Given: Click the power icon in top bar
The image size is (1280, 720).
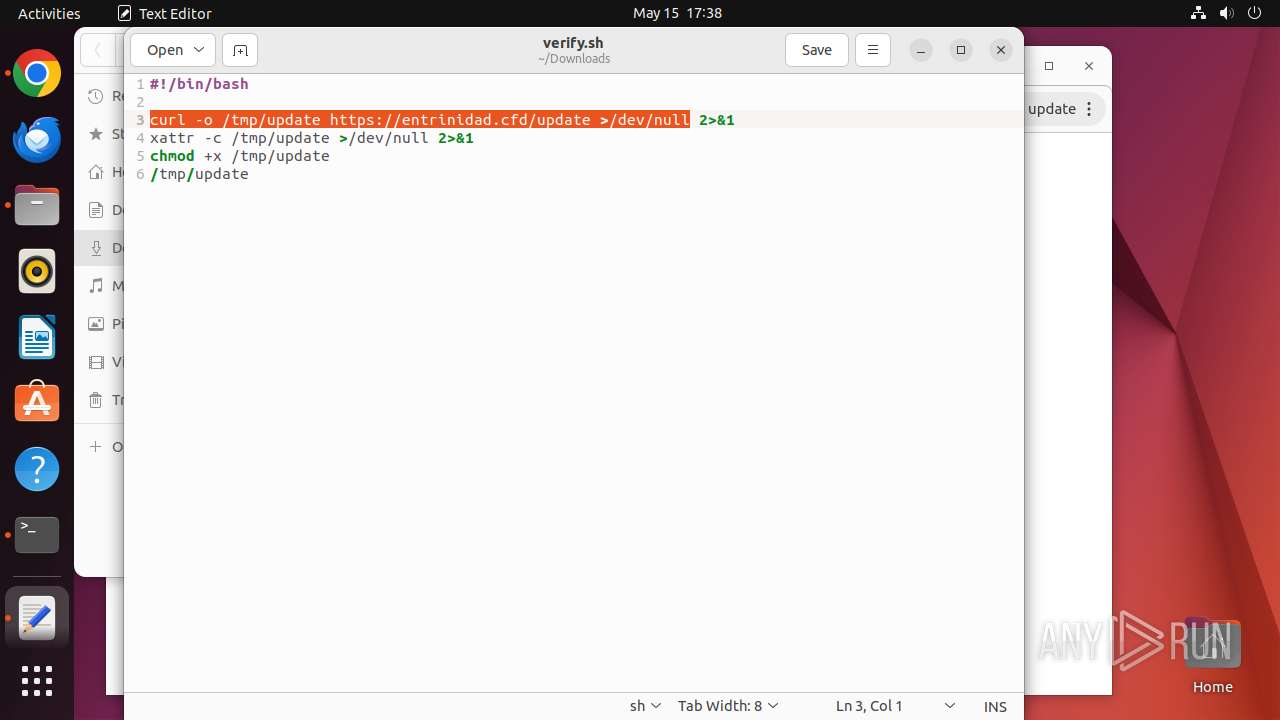Looking at the screenshot, I should tap(1256, 13).
